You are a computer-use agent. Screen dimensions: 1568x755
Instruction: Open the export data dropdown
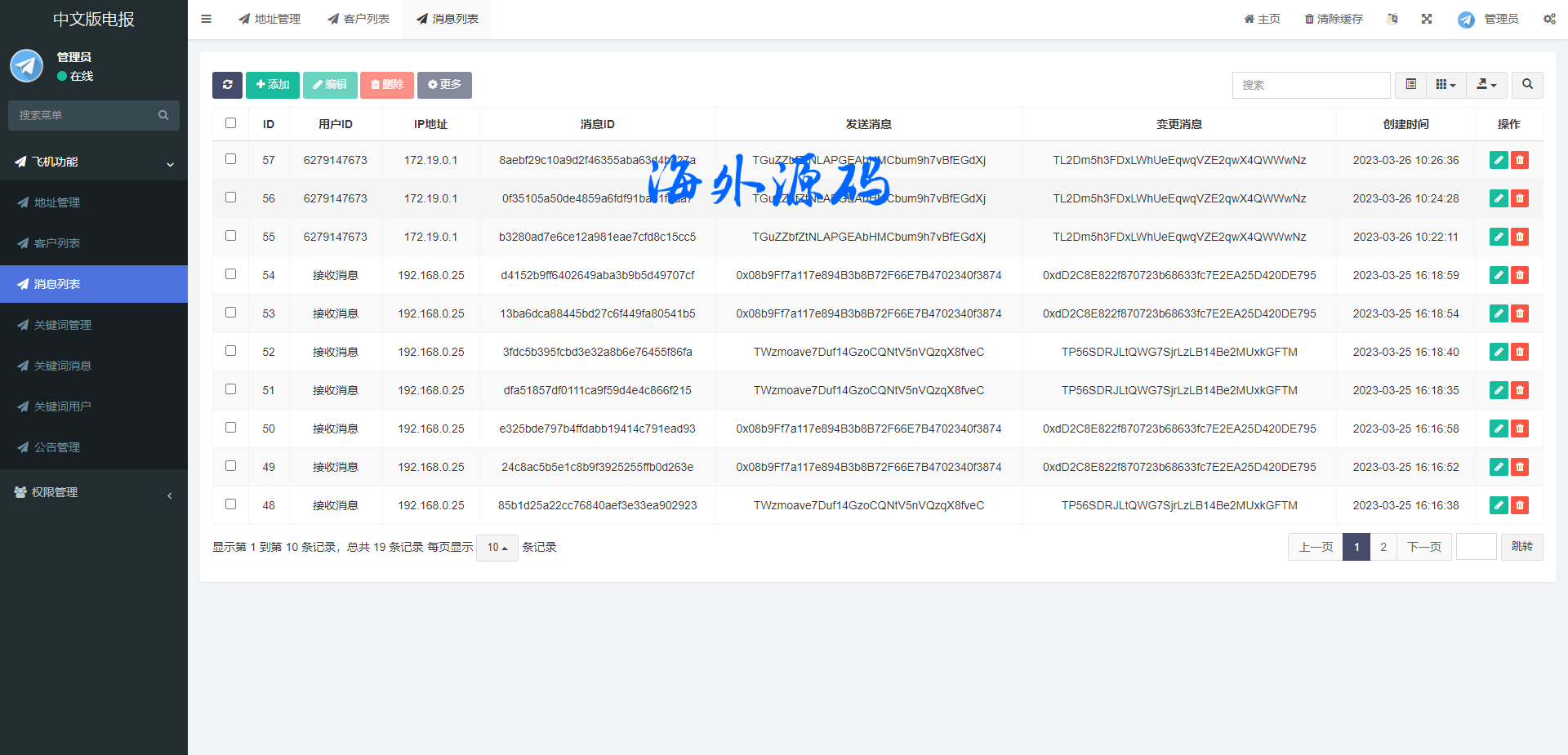point(1486,85)
